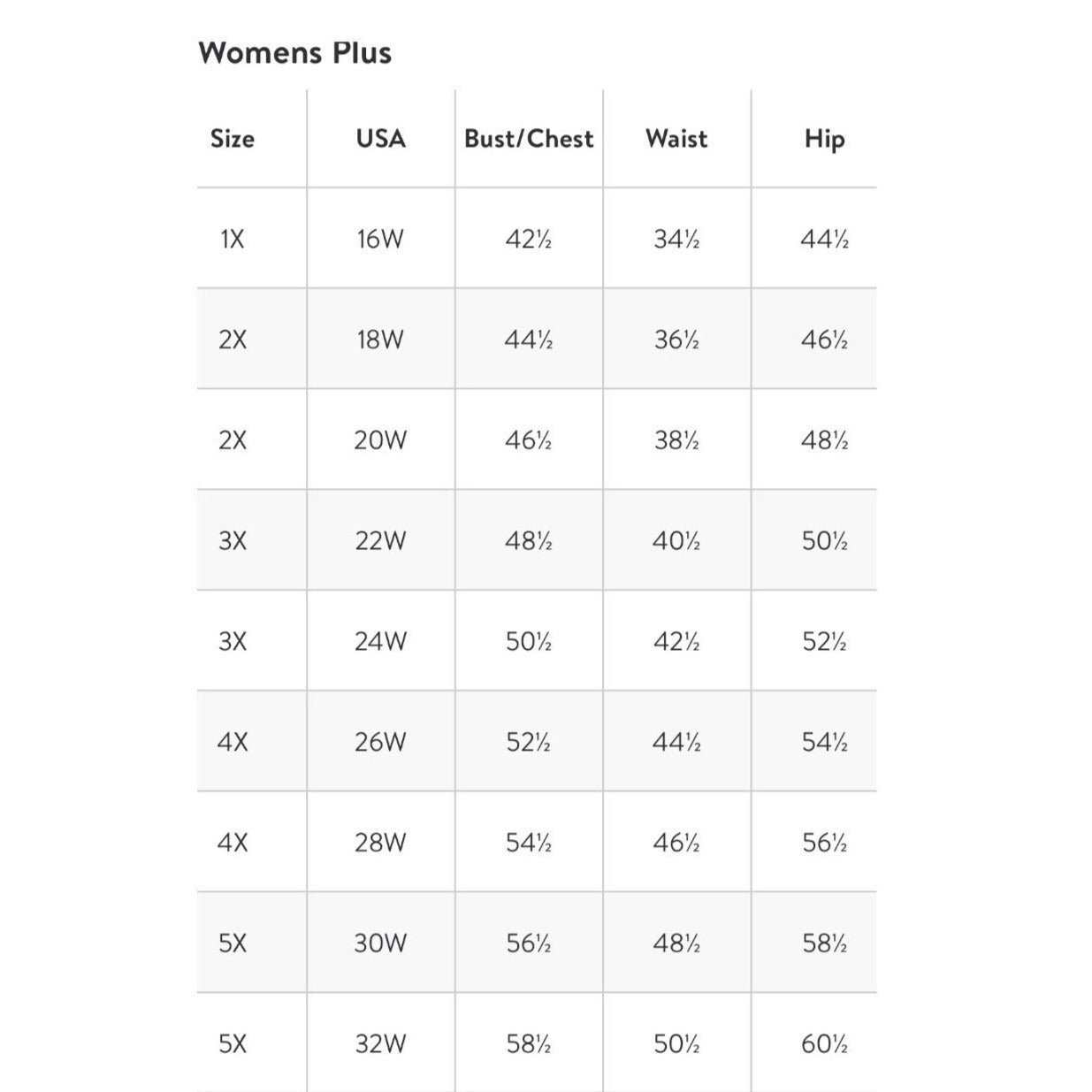Click the 28W USA size cell

click(380, 843)
